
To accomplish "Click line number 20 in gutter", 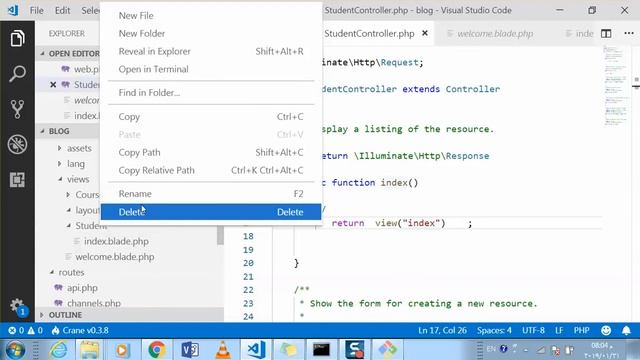I will coord(248,263).
